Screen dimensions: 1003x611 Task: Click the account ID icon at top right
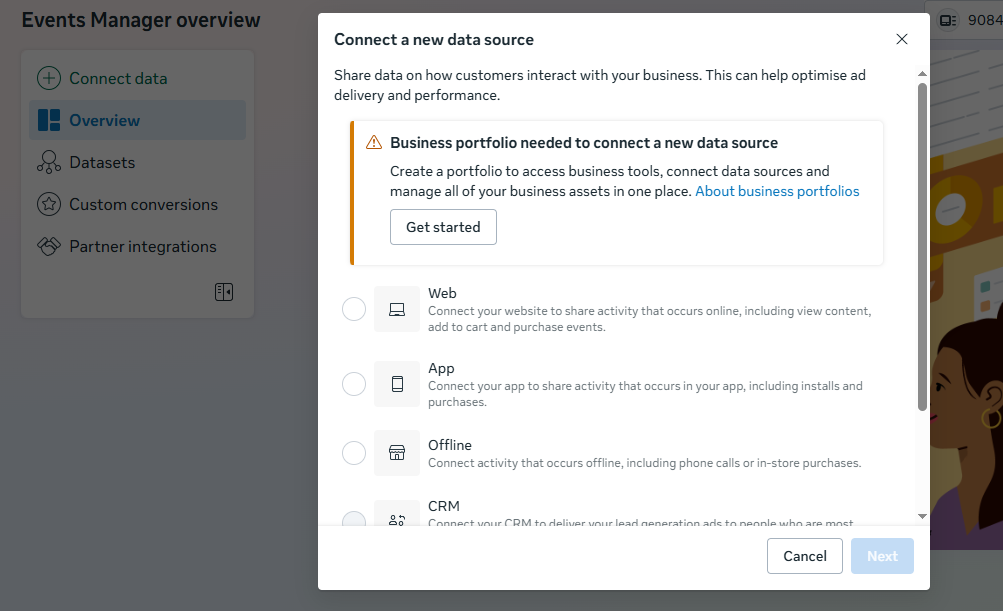point(949,20)
